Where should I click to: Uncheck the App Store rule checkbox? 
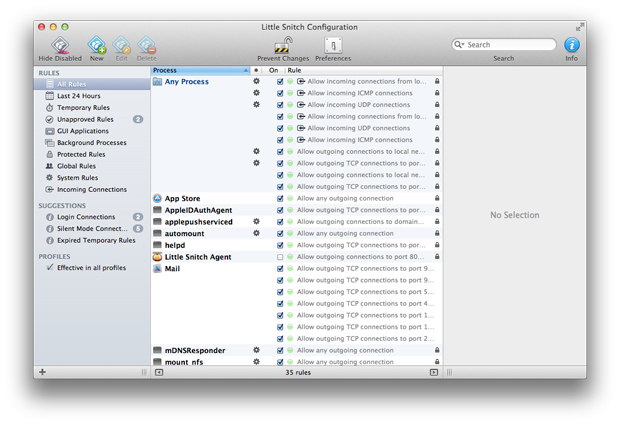[280, 198]
